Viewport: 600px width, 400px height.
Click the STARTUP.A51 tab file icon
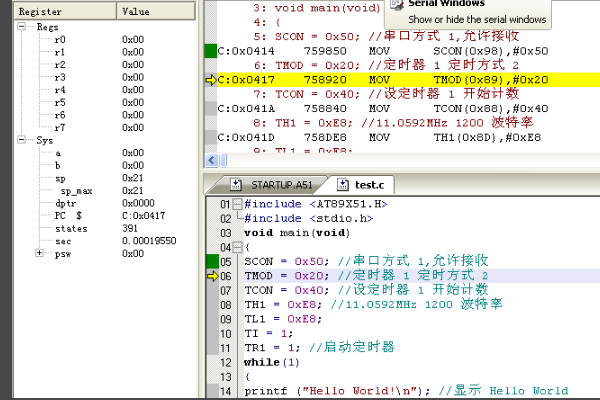click(237, 185)
